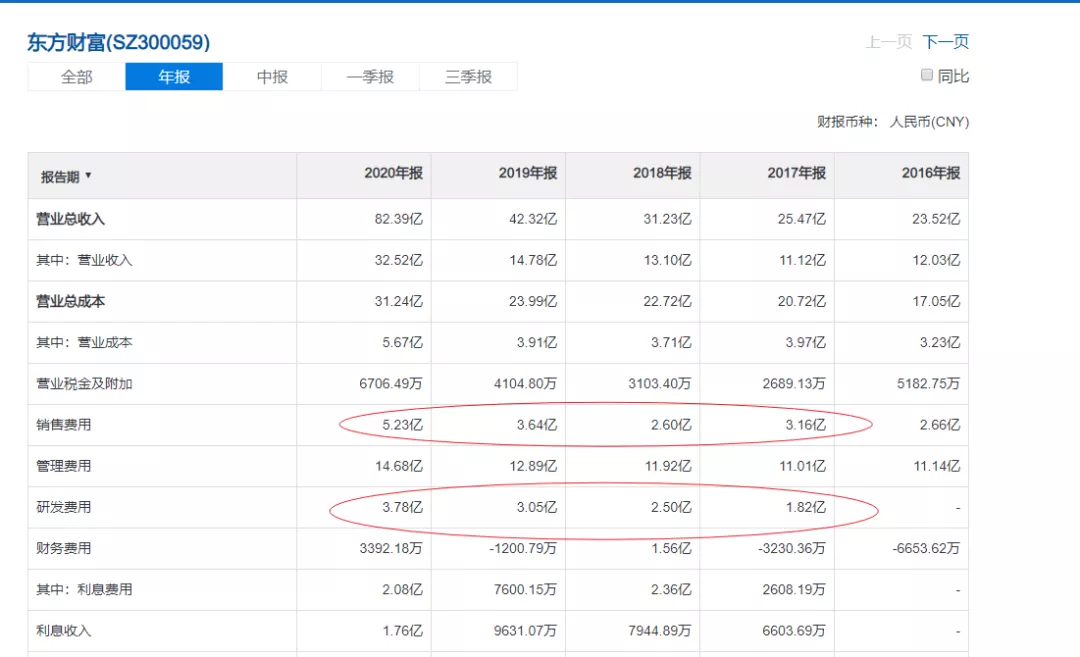
Task: Go to 下一页 link
Action: click(945, 42)
